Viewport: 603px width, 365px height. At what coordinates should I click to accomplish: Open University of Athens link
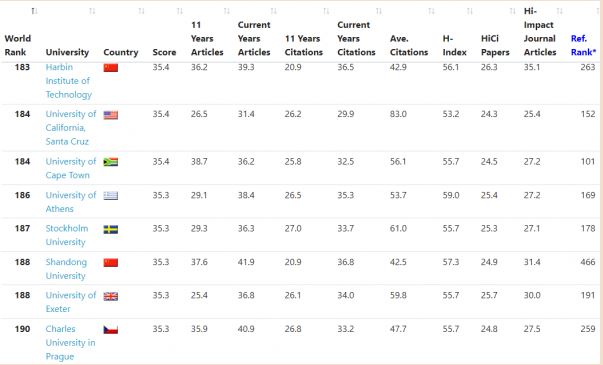(x=71, y=202)
